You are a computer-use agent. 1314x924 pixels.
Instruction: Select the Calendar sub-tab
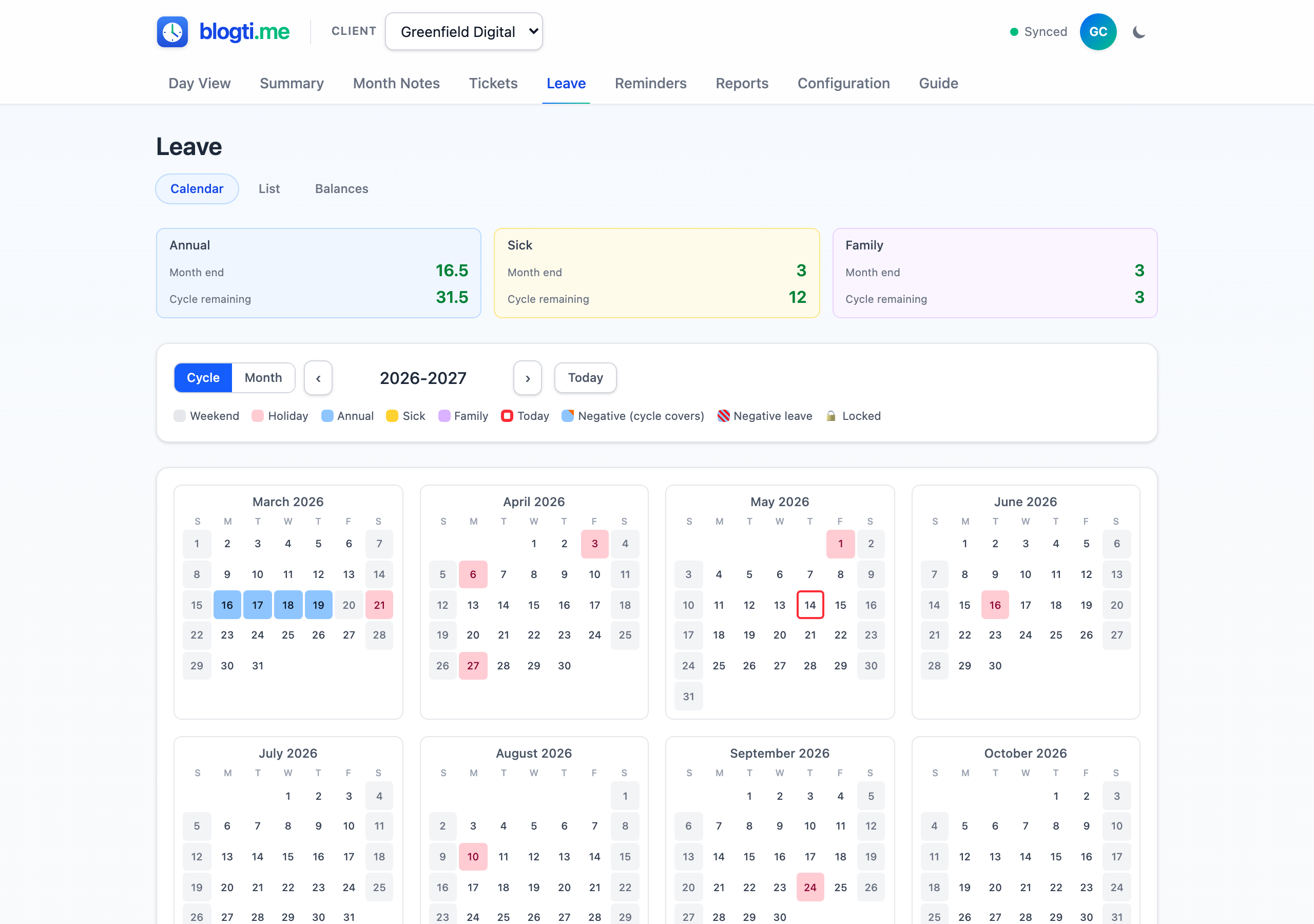pyautogui.click(x=197, y=189)
